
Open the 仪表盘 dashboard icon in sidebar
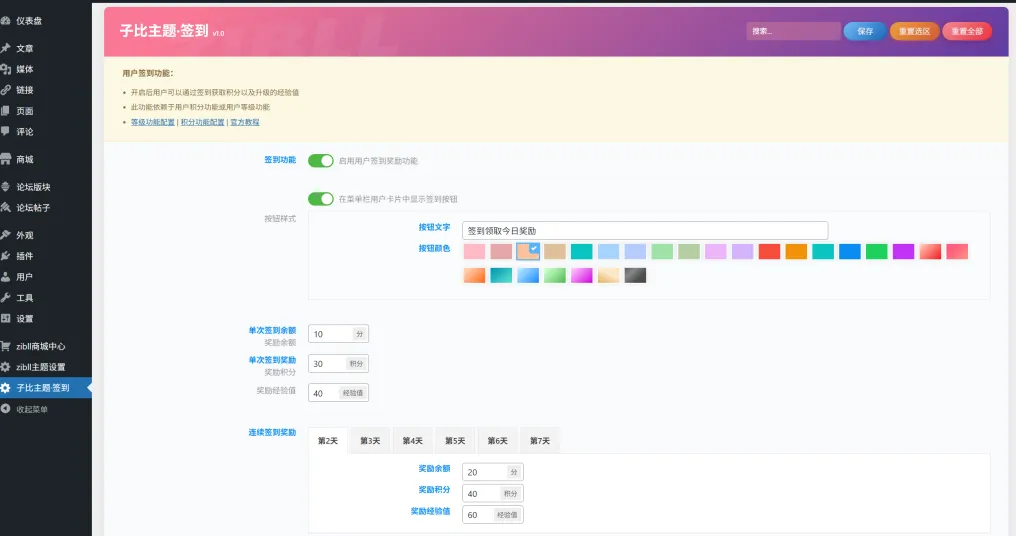tap(5, 21)
